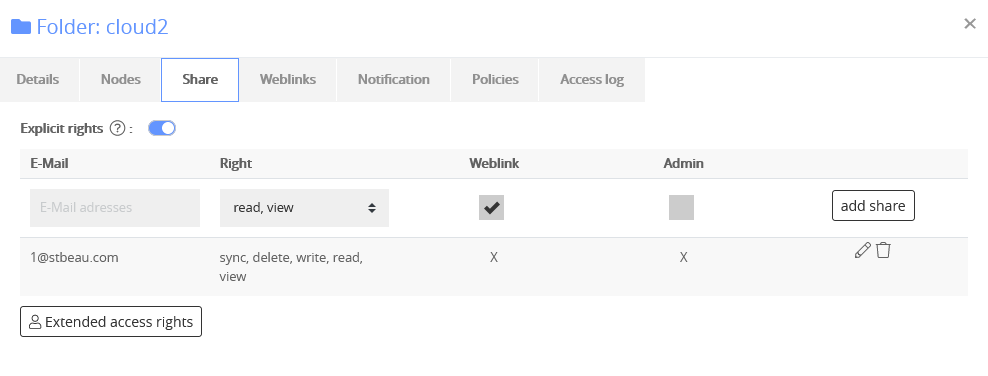Click the pencil edit icon for 1@stbeau.com
The image size is (988, 376).
click(863, 250)
